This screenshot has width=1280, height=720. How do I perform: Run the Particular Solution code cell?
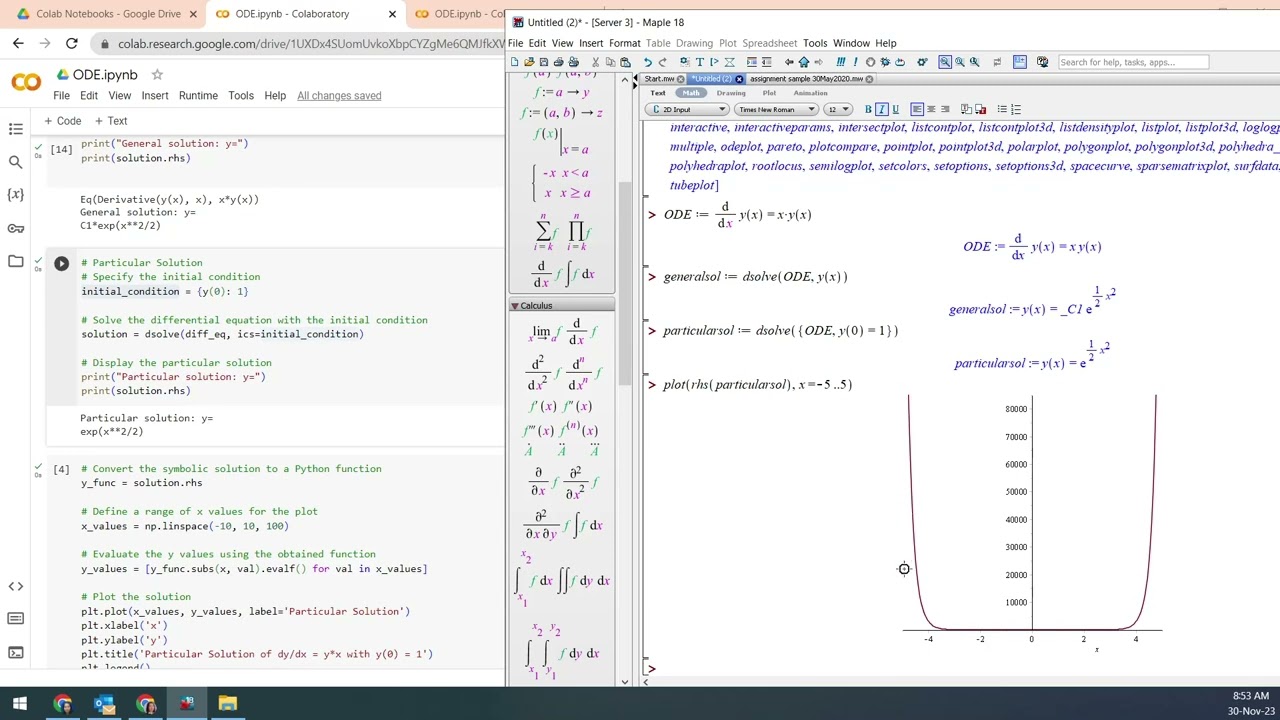pyautogui.click(x=61, y=263)
